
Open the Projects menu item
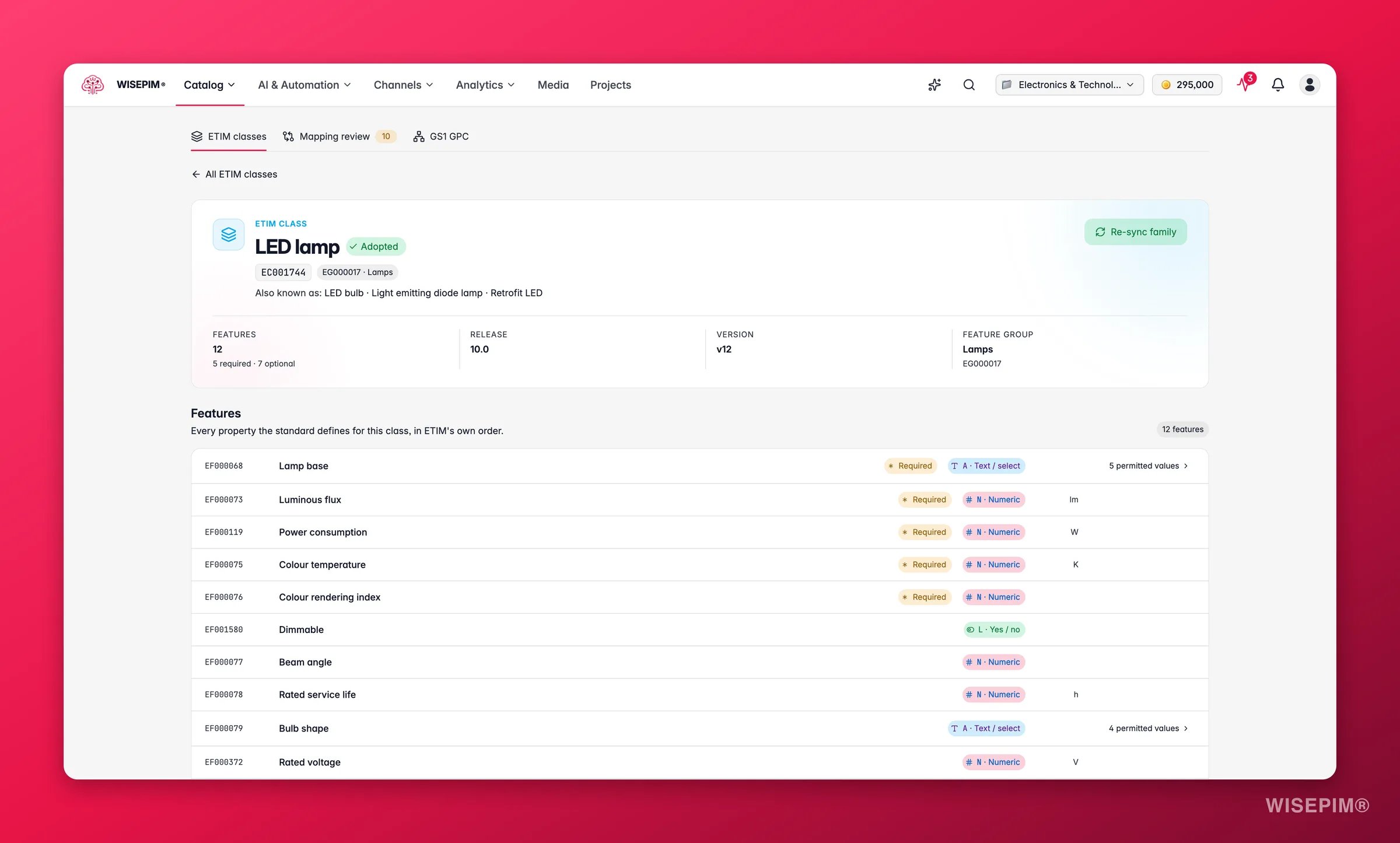point(610,85)
